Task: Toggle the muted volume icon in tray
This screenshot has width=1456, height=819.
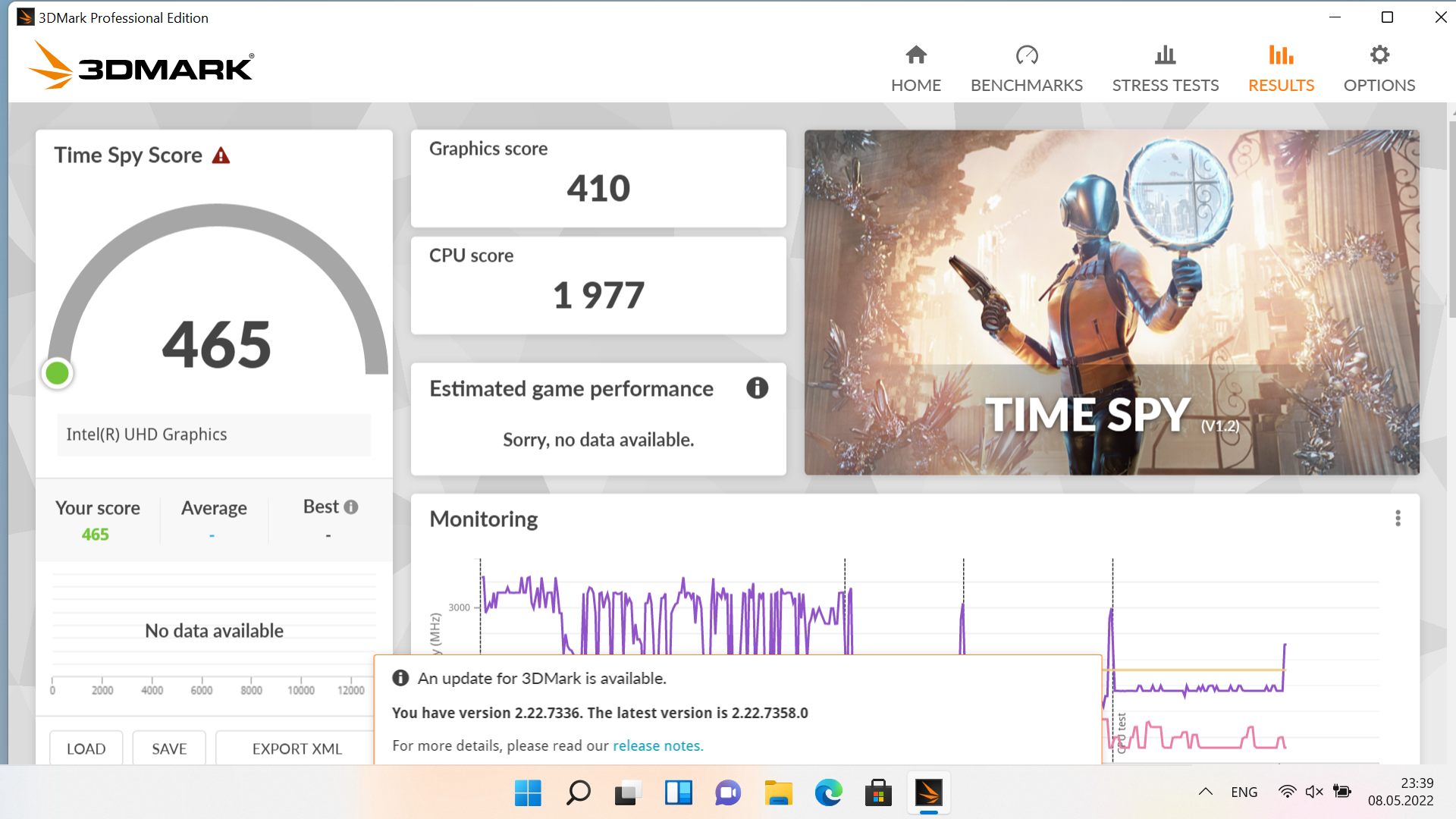Action: (x=1314, y=792)
